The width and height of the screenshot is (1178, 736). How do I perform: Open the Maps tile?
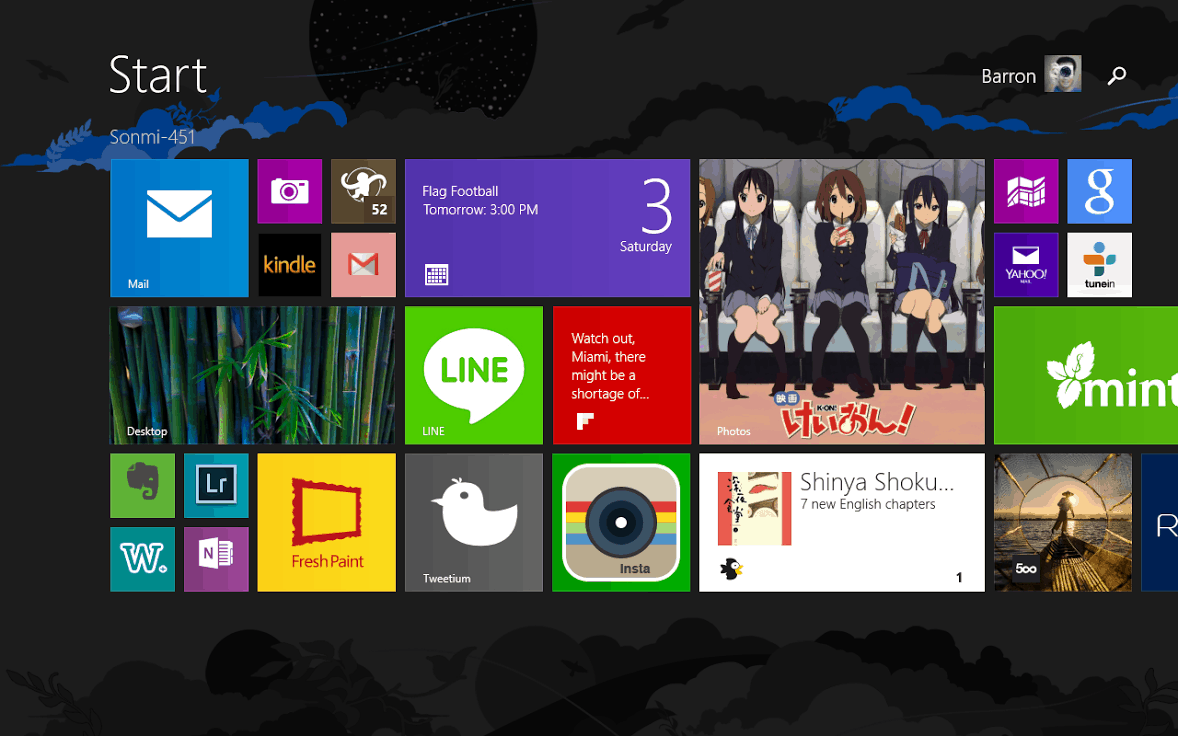(1025, 191)
